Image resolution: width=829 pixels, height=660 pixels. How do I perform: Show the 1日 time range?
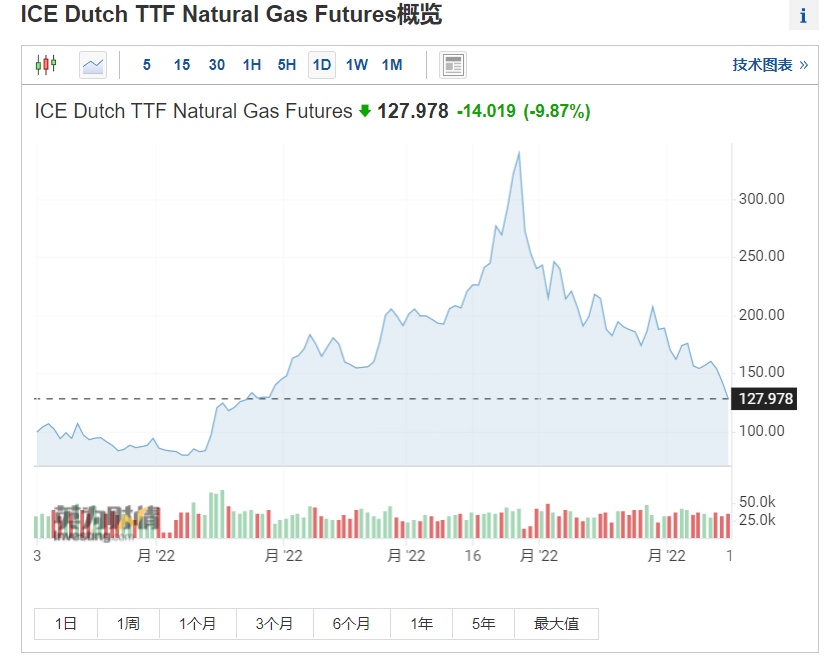point(66,624)
